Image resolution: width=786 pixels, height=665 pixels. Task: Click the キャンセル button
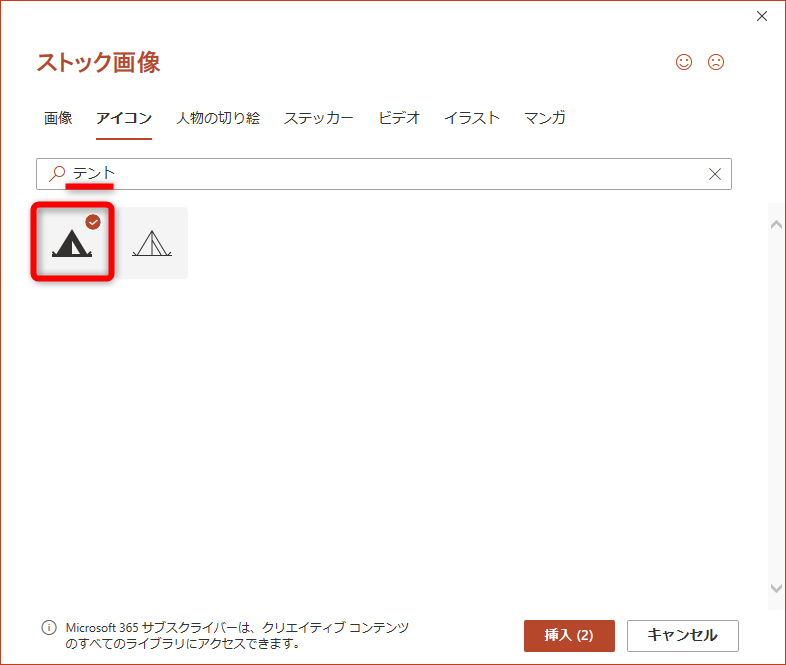pyautogui.click(x=683, y=636)
